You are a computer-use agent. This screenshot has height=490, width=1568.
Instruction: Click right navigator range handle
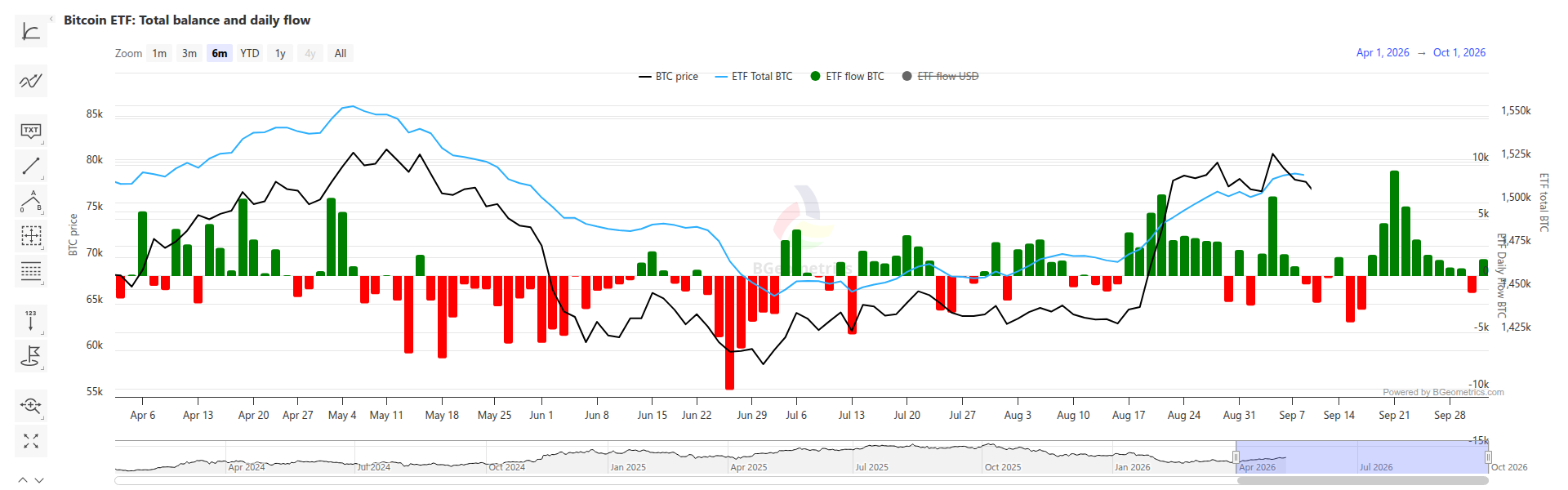(x=1488, y=457)
